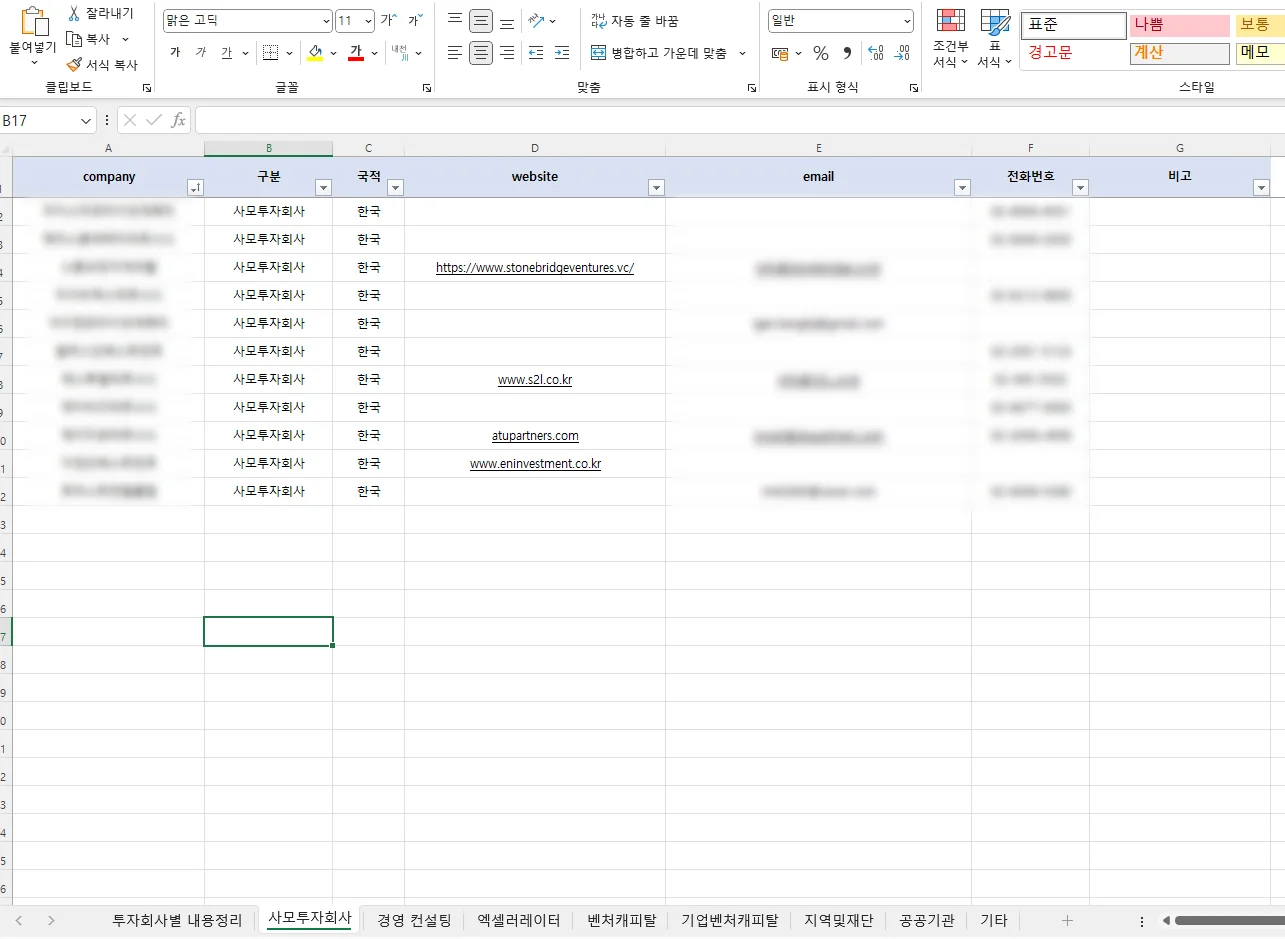Open the 전화번호 column filter
This screenshot has height=939, width=1285.
pos(1080,187)
